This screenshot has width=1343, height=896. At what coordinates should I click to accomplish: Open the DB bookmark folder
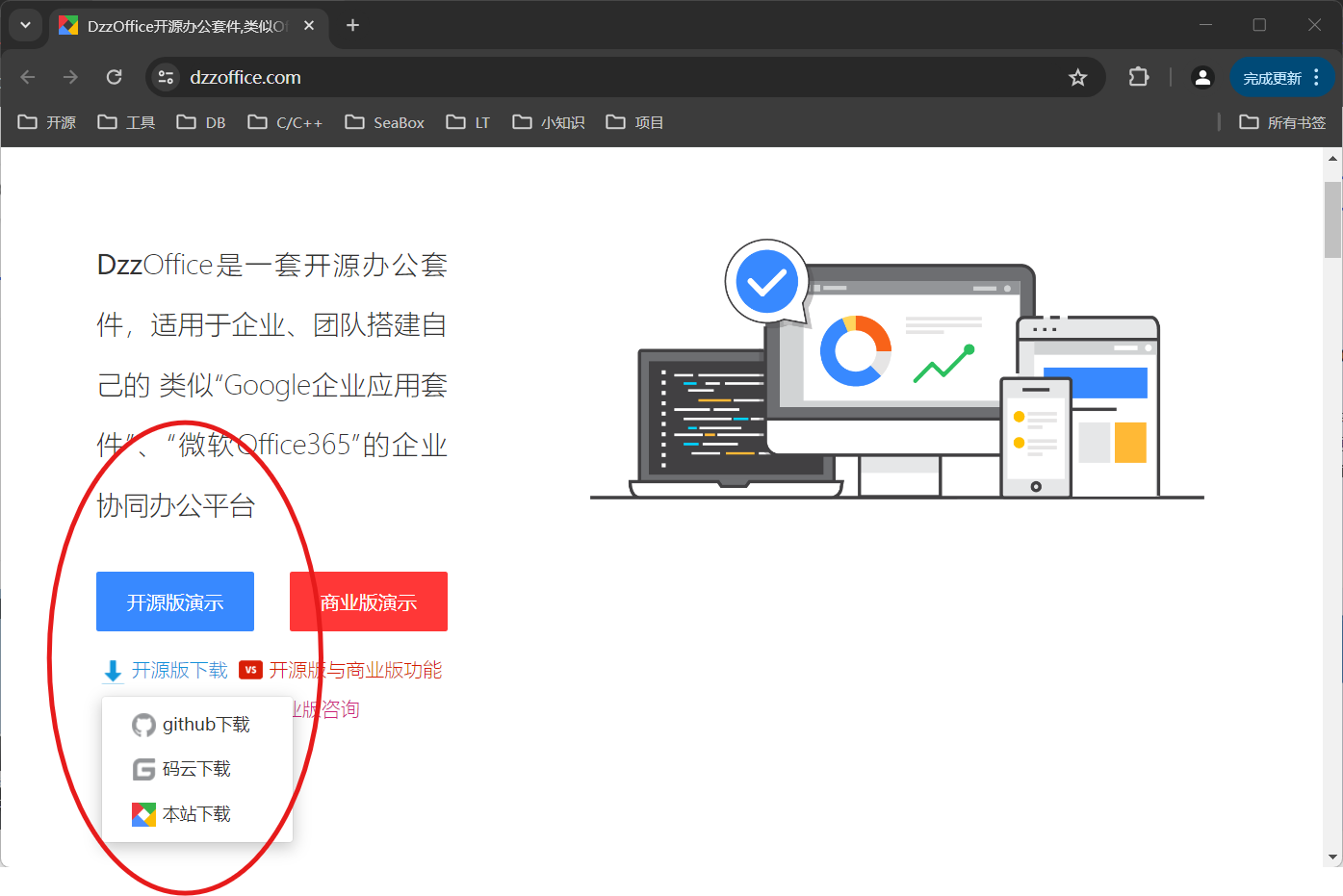(201, 122)
